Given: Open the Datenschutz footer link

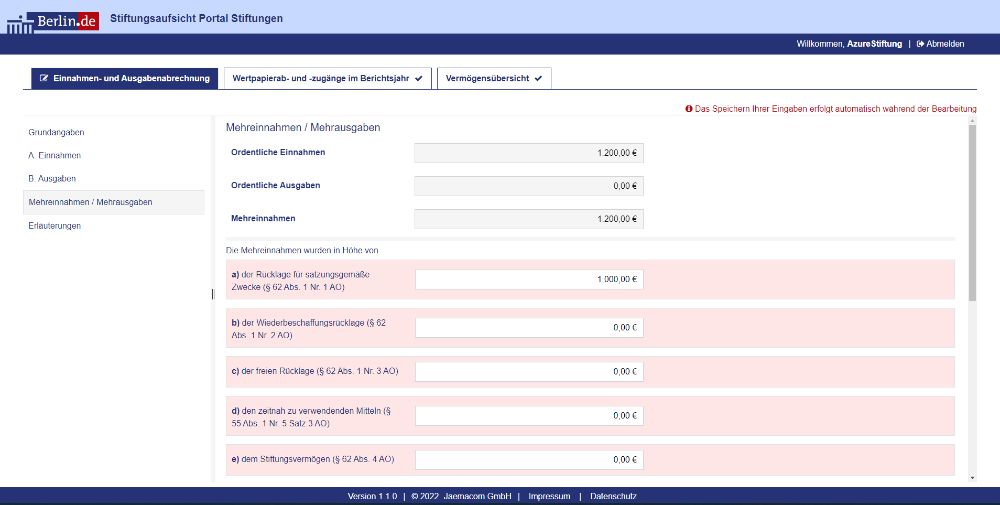Looking at the screenshot, I should [x=613, y=496].
